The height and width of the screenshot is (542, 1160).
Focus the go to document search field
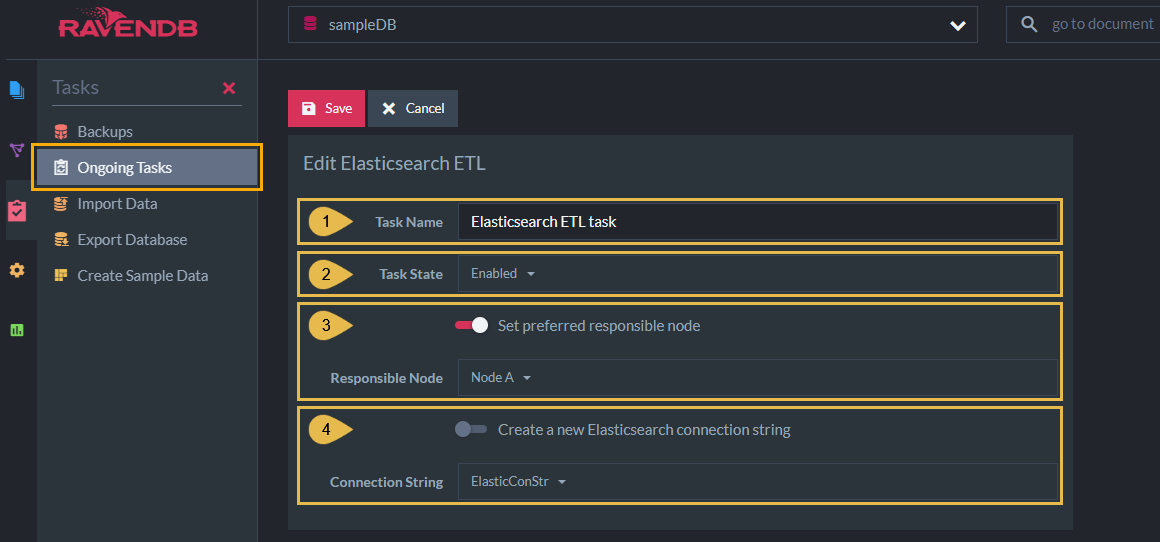(x=1083, y=24)
